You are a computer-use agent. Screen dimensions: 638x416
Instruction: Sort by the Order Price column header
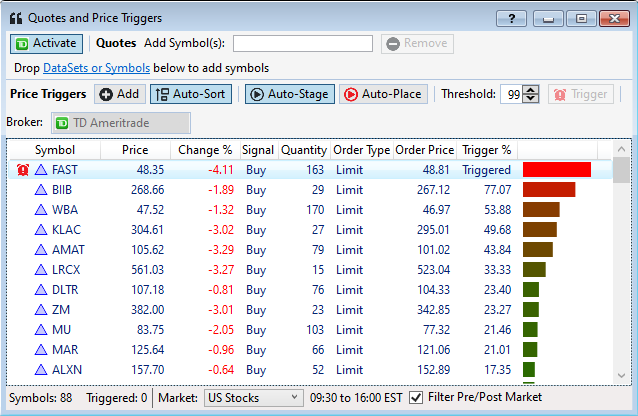tap(425, 150)
